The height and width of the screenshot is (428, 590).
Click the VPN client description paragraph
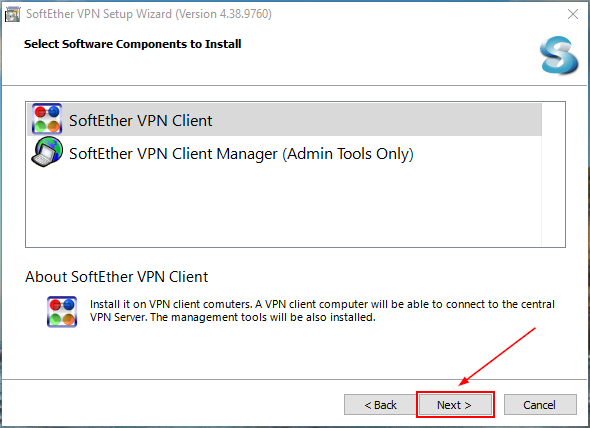pos(322,311)
